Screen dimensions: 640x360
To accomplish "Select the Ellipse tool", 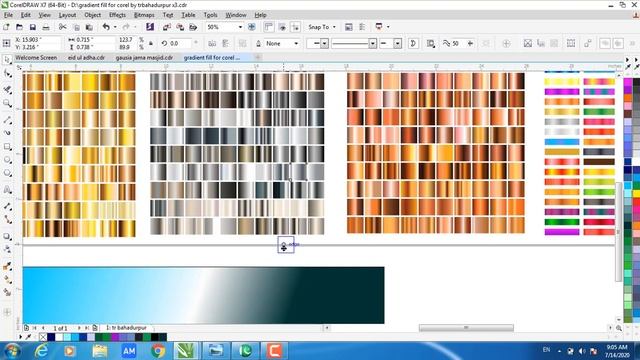I will pyautogui.click(x=7, y=160).
